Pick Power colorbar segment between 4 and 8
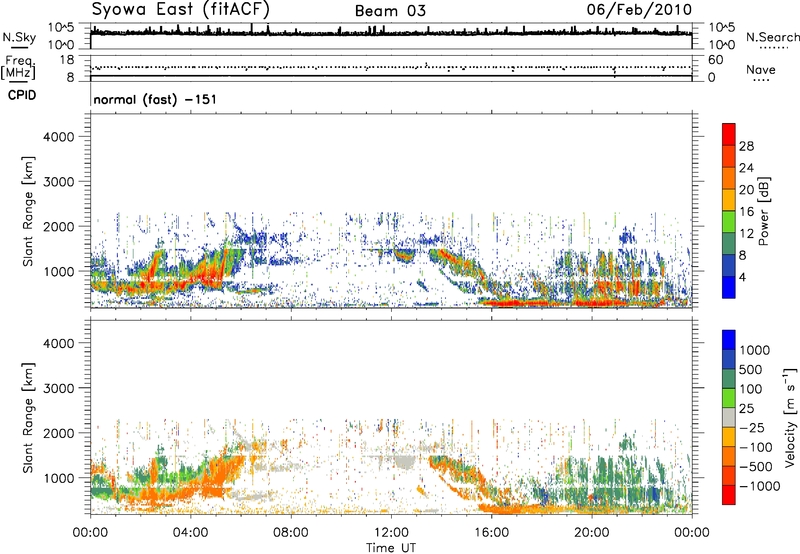The width and height of the screenshot is (800, 554). tap(729, 266)
